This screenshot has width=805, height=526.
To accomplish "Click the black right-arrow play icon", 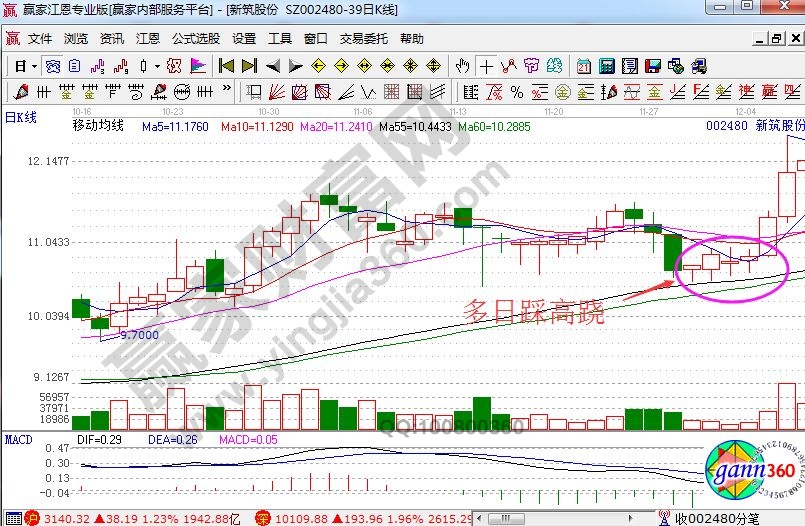I will pyautogui.click(x=296, y=66).
